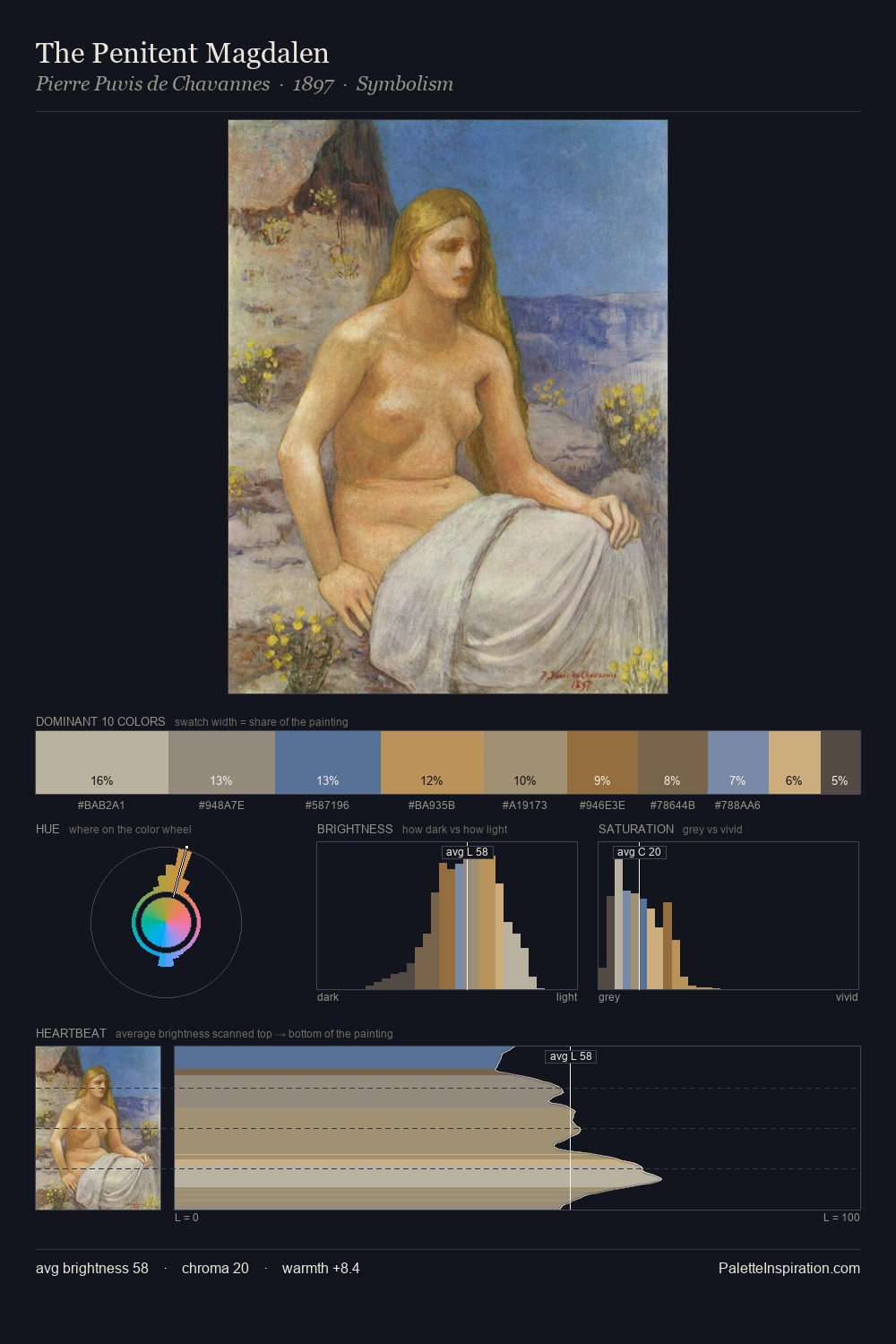The width and height of the screenshot is (896, 1344).
Task: Select the 9% brown swatch #946E3E
Action: (x=602, y=762)
